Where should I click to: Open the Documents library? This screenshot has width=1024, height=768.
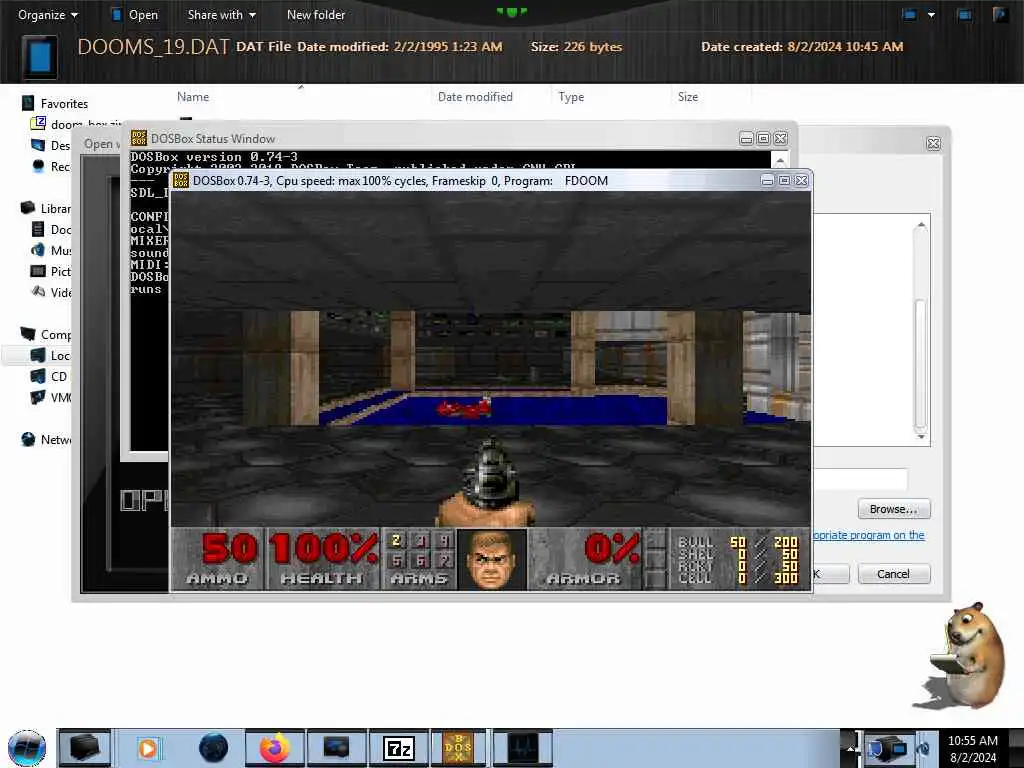click(51, 229)
